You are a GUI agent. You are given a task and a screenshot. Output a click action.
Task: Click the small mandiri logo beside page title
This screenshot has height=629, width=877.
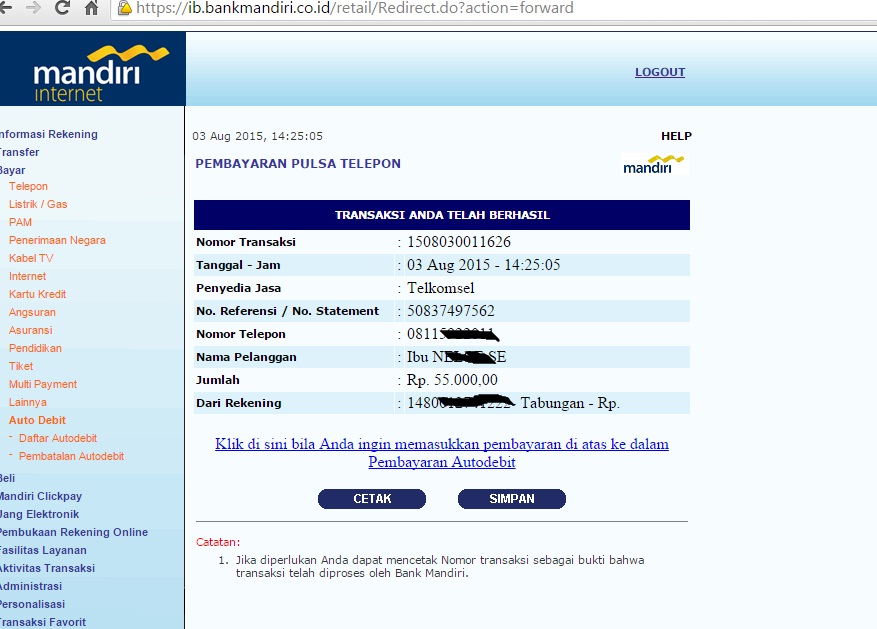click(654, 164)
